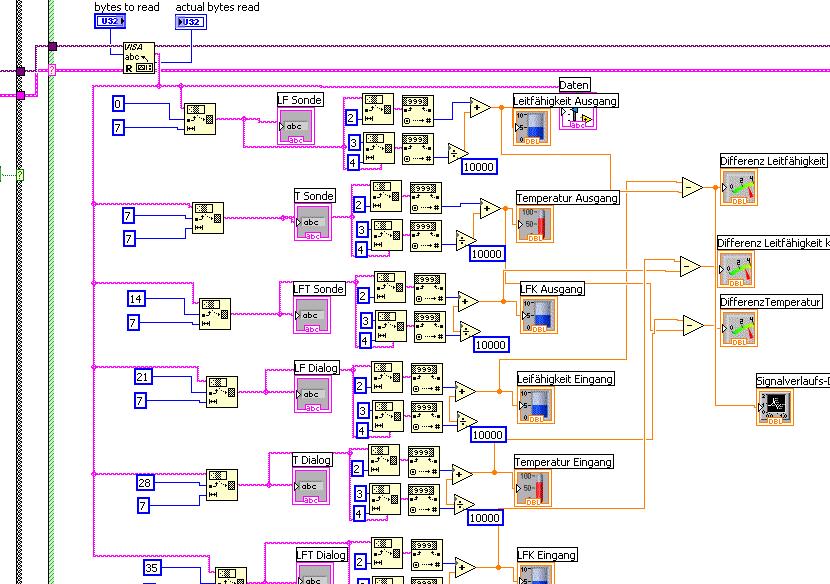Select the VISA Read node
This screenshot has height=584, width=830.
tap(139, 58)
